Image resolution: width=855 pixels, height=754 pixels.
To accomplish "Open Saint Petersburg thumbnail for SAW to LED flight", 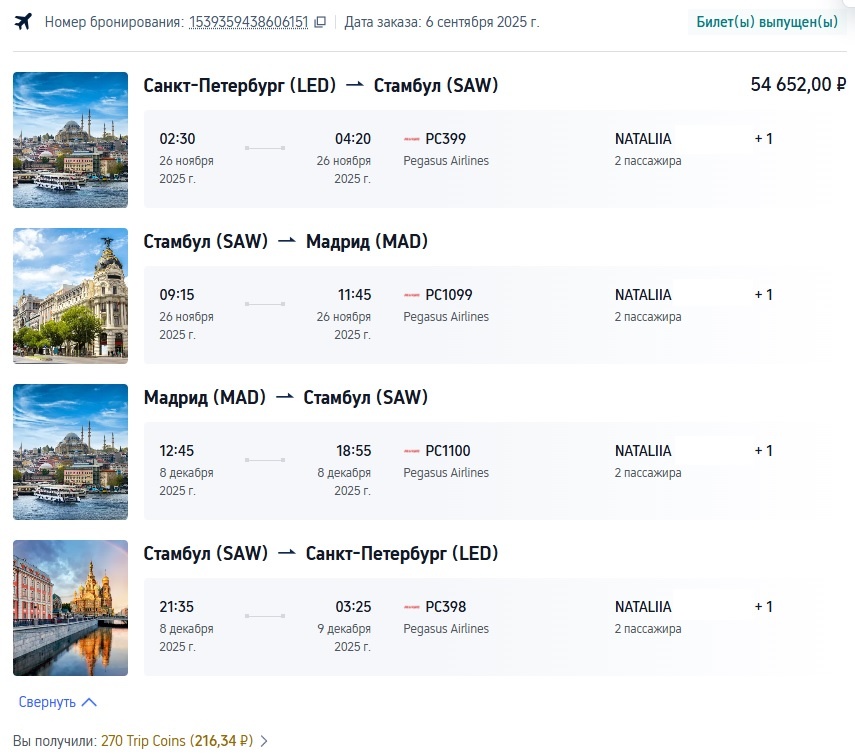I will click(70, 608).
